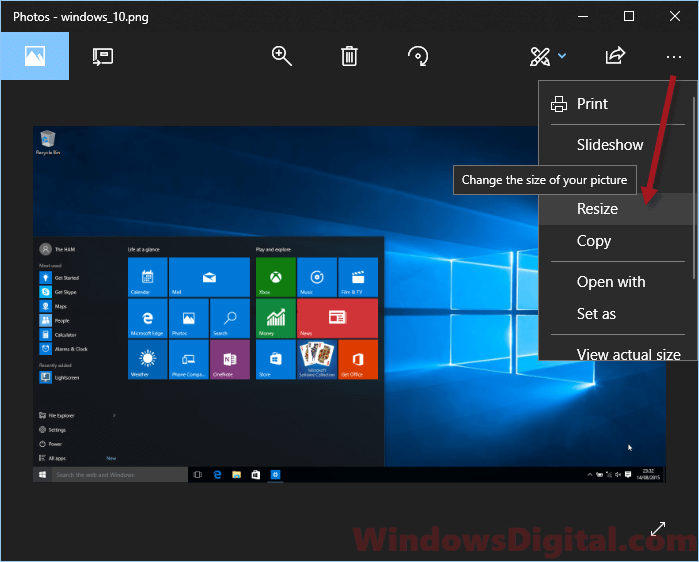Choose Set as from the menu
Viewport: 699px width, 562px height.
(616, 314)
